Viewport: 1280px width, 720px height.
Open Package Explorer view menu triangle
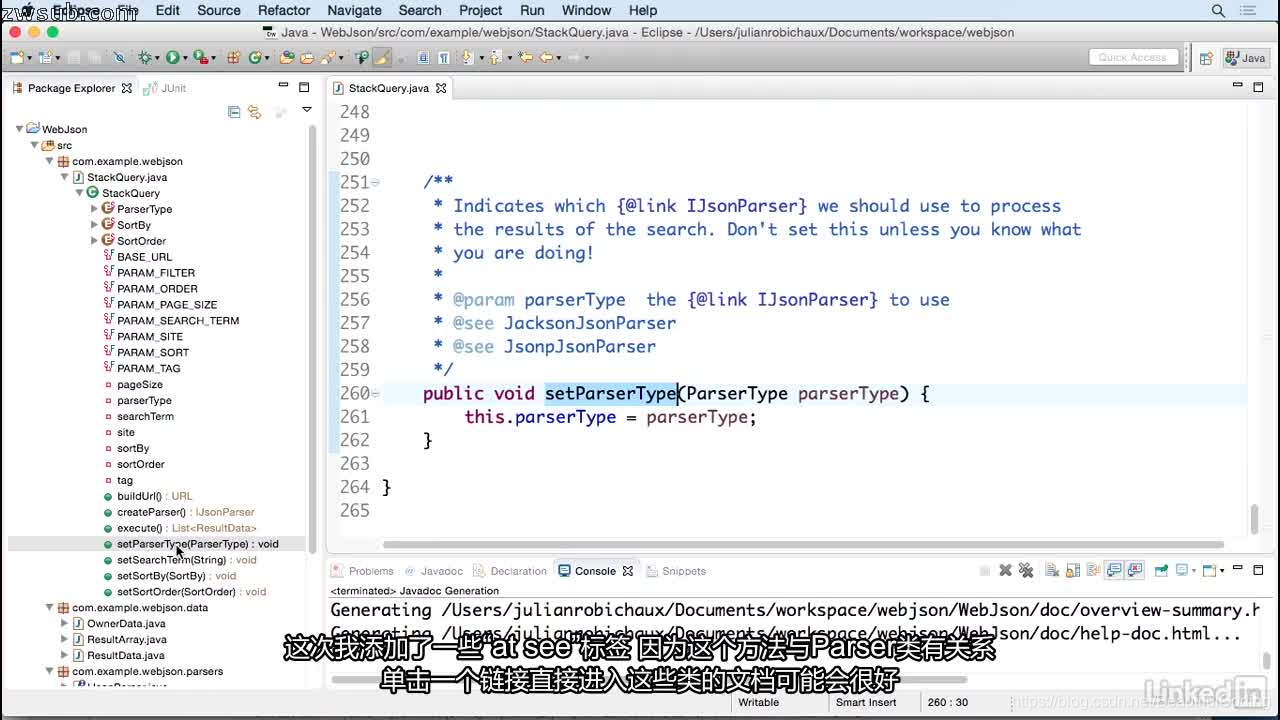(x=307, y=110)
